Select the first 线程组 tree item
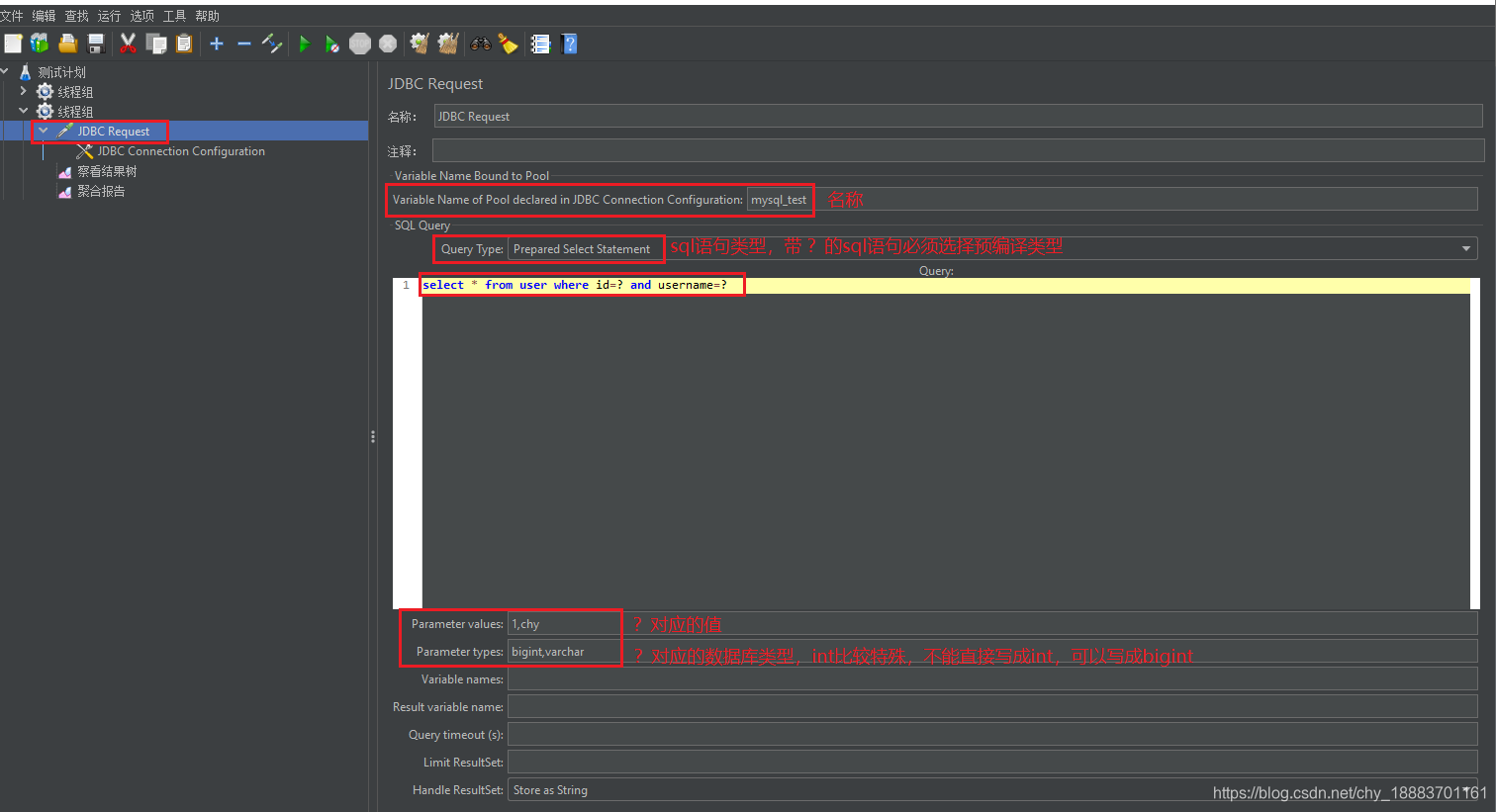The width and height of the screenshot is (1496, 812). pos(75,92)
